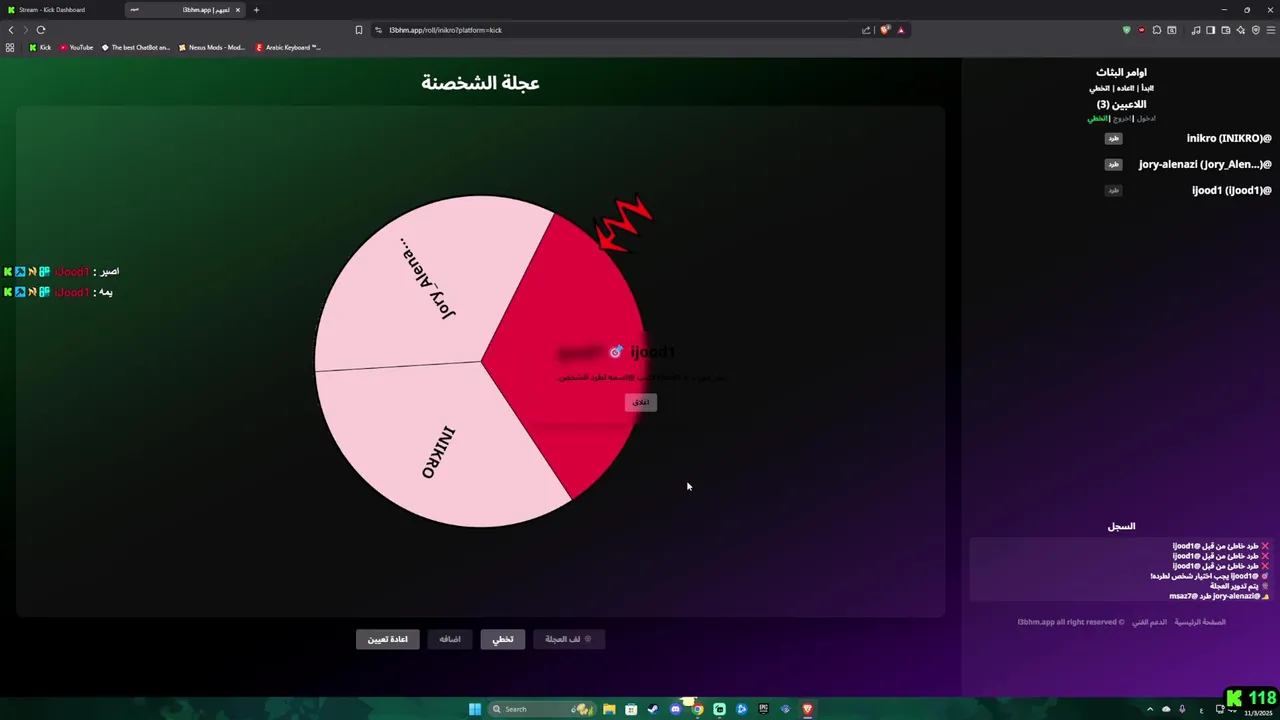Switch to the Stream - Kick Dashboard tab
This screenshot has height=720, width=1280.
pos(60,10)
